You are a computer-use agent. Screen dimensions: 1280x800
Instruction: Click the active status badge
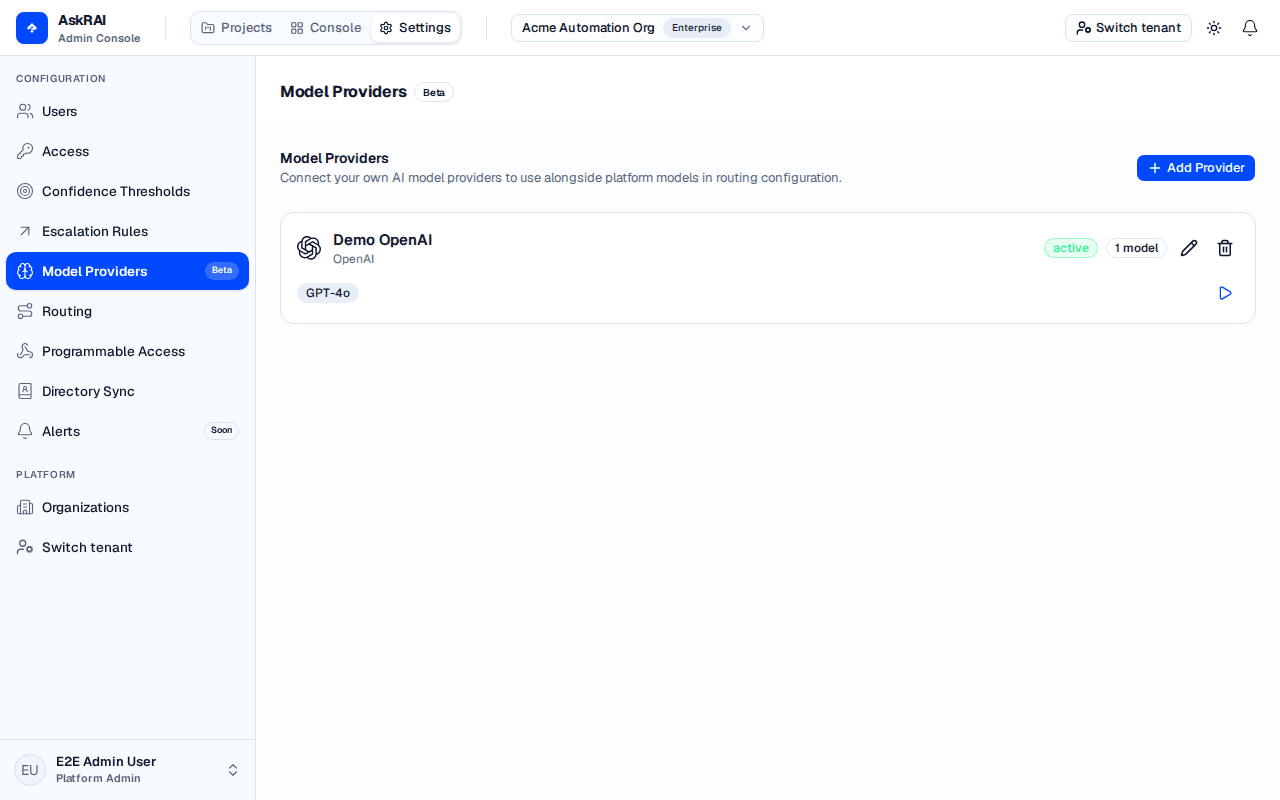(x=1071, y=248)
